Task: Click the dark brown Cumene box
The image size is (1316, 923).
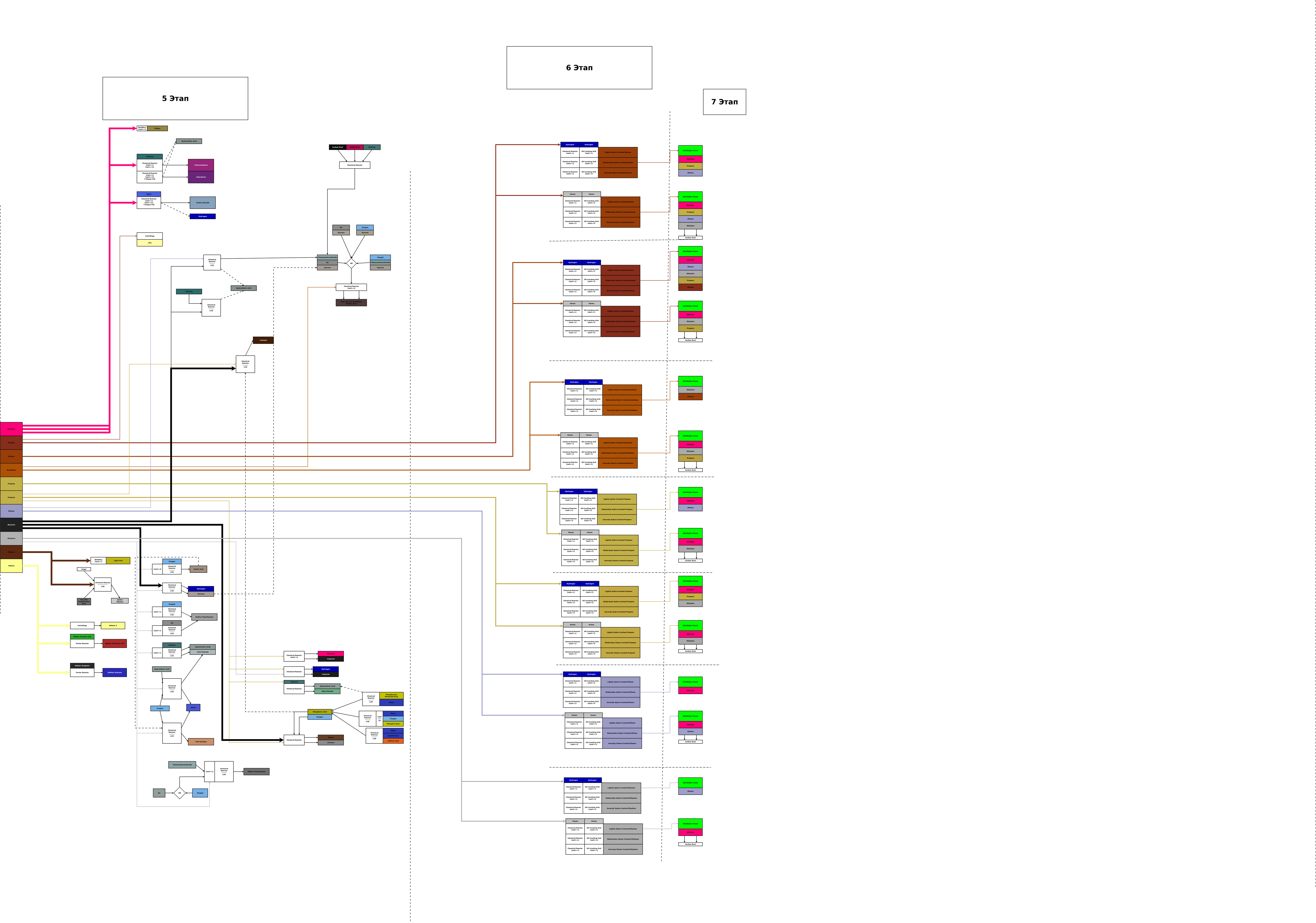Action: click(x=263, y=341)
